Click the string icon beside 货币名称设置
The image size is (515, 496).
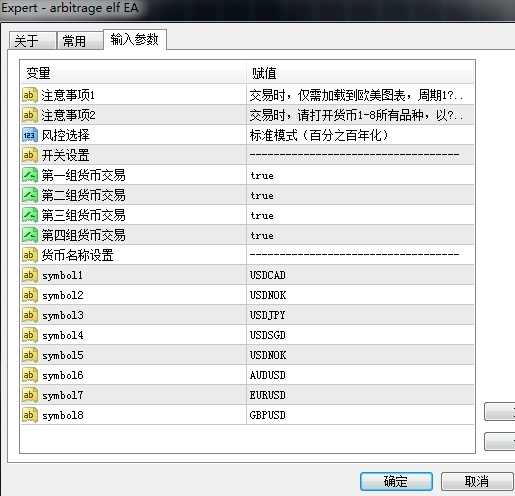(29, 255)
